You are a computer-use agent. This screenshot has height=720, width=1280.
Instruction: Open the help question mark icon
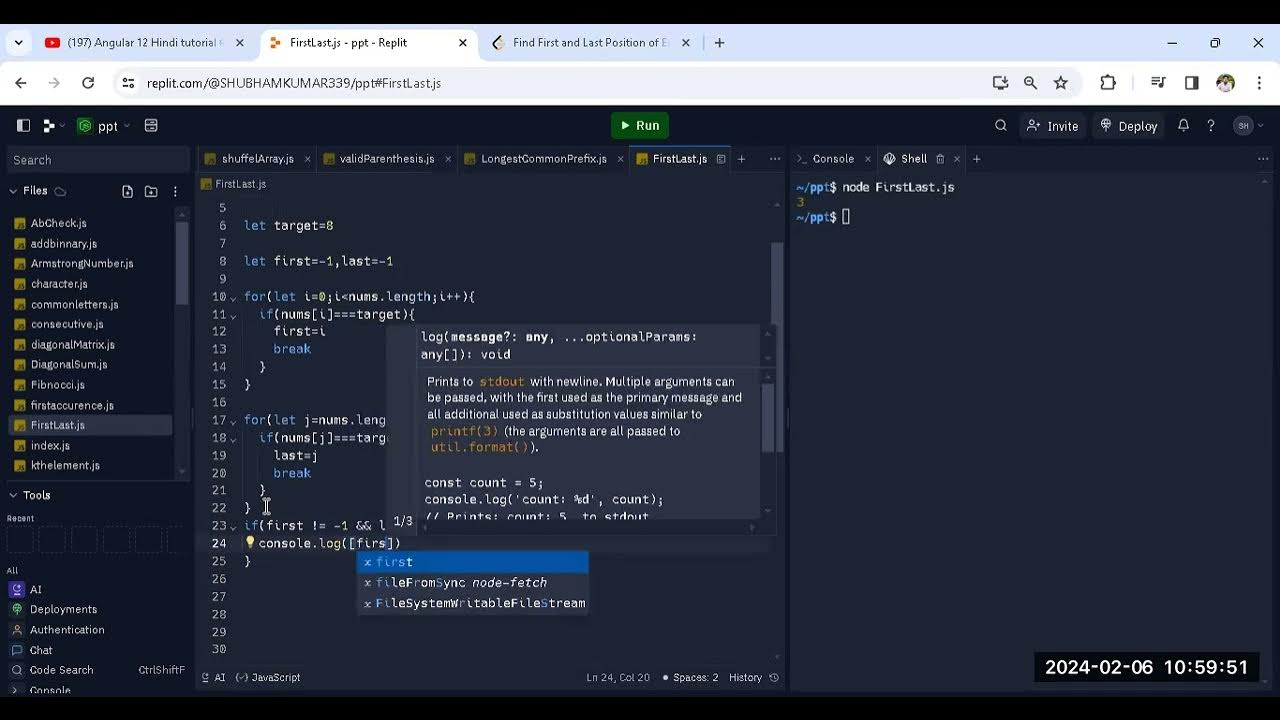tap(1211, 126)
